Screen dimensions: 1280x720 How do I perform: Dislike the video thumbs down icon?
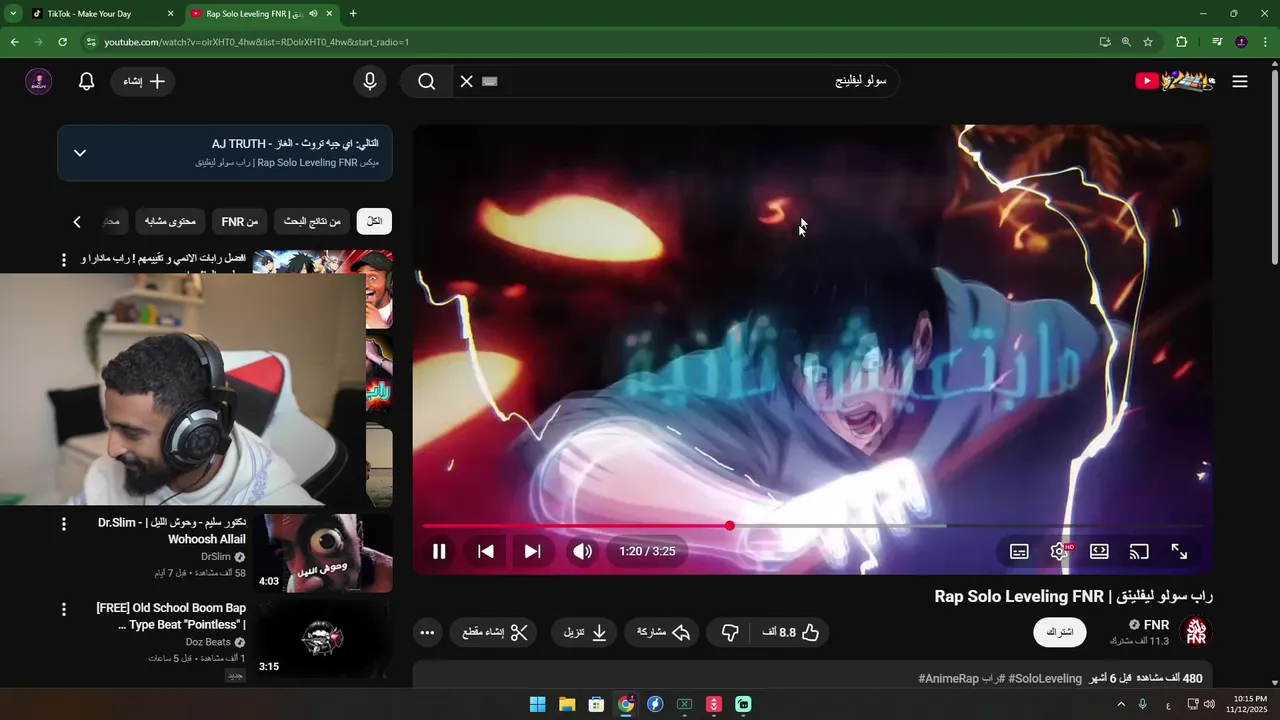click(730, 632)
